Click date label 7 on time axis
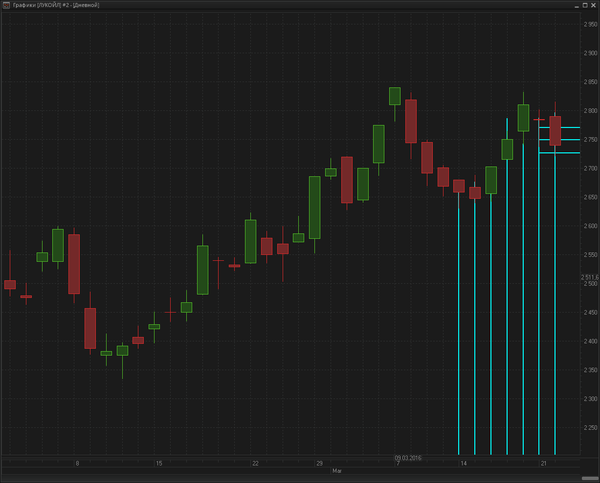The height and width of the screenshot is (483, 600). tap(398, 463)
